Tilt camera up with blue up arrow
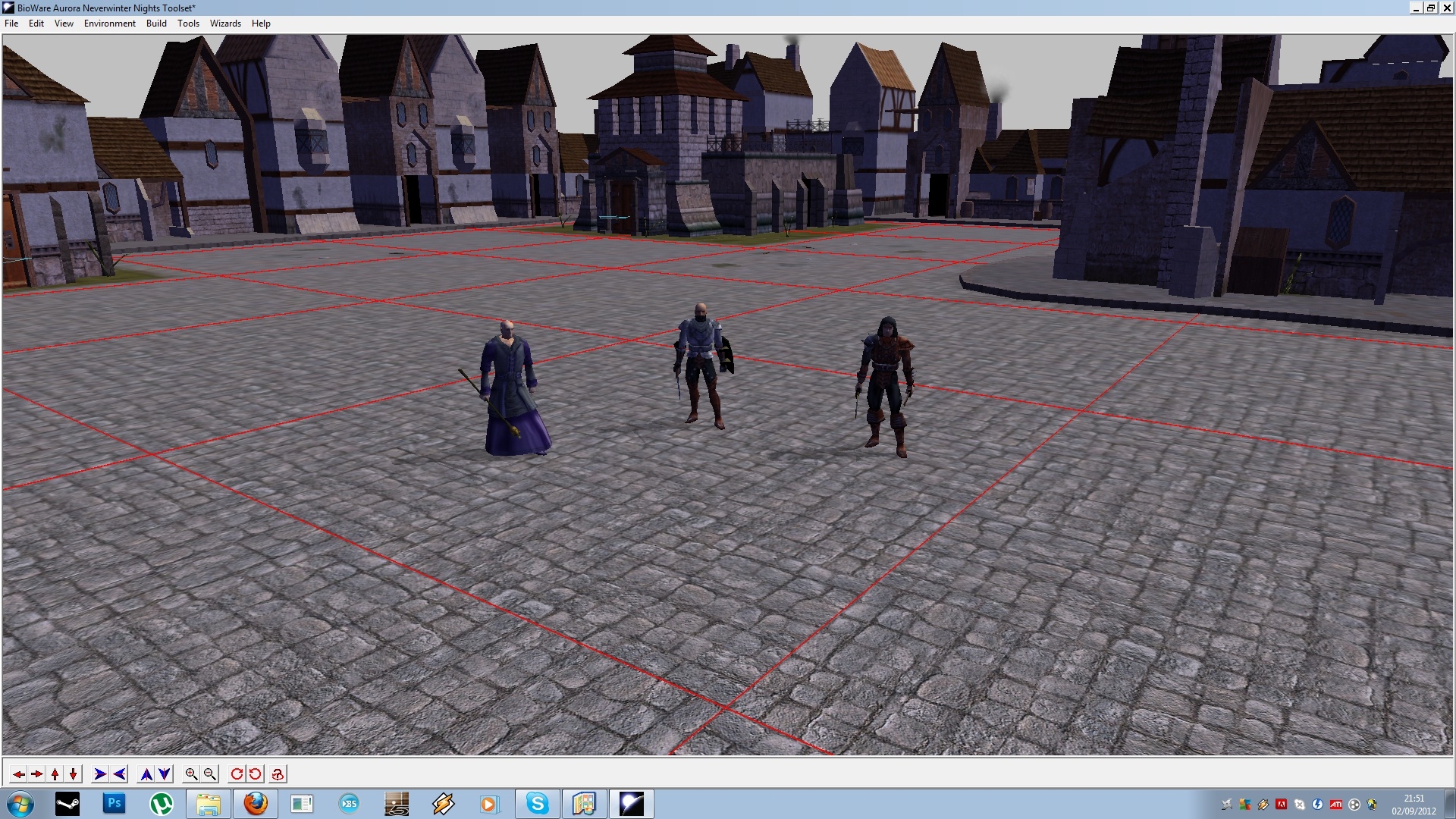The image size is (1456, 819). 146,774
